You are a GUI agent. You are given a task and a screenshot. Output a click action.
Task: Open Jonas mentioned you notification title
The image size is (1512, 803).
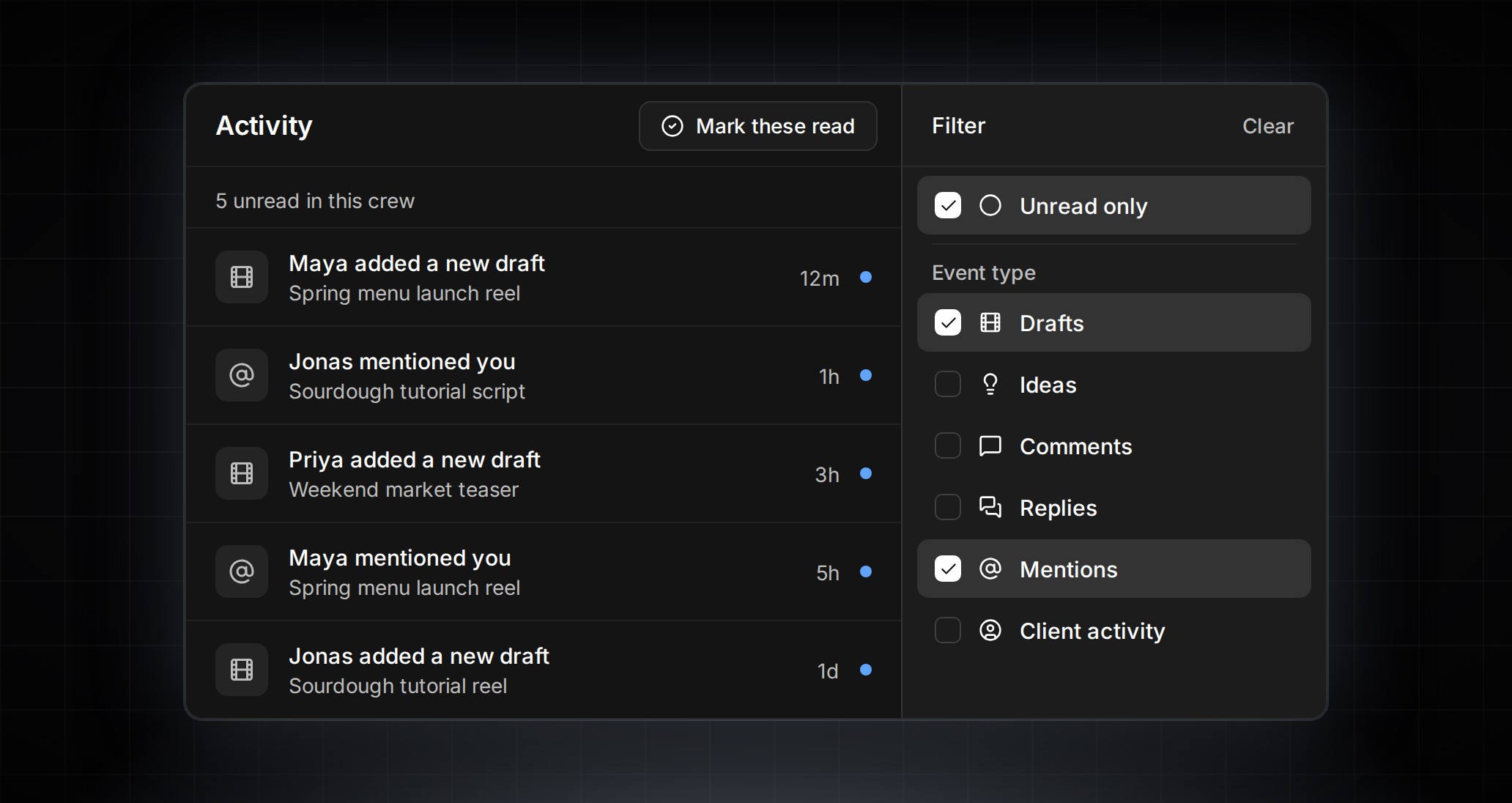402,361
